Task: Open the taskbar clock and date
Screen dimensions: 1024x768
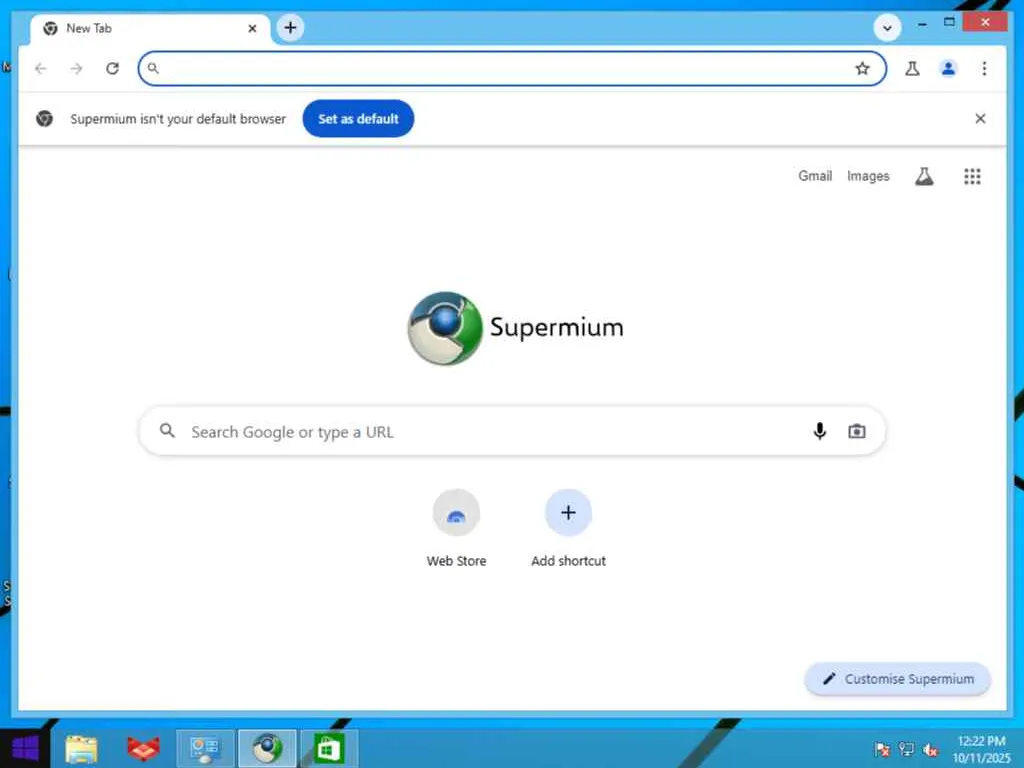Action: [981, 750]
